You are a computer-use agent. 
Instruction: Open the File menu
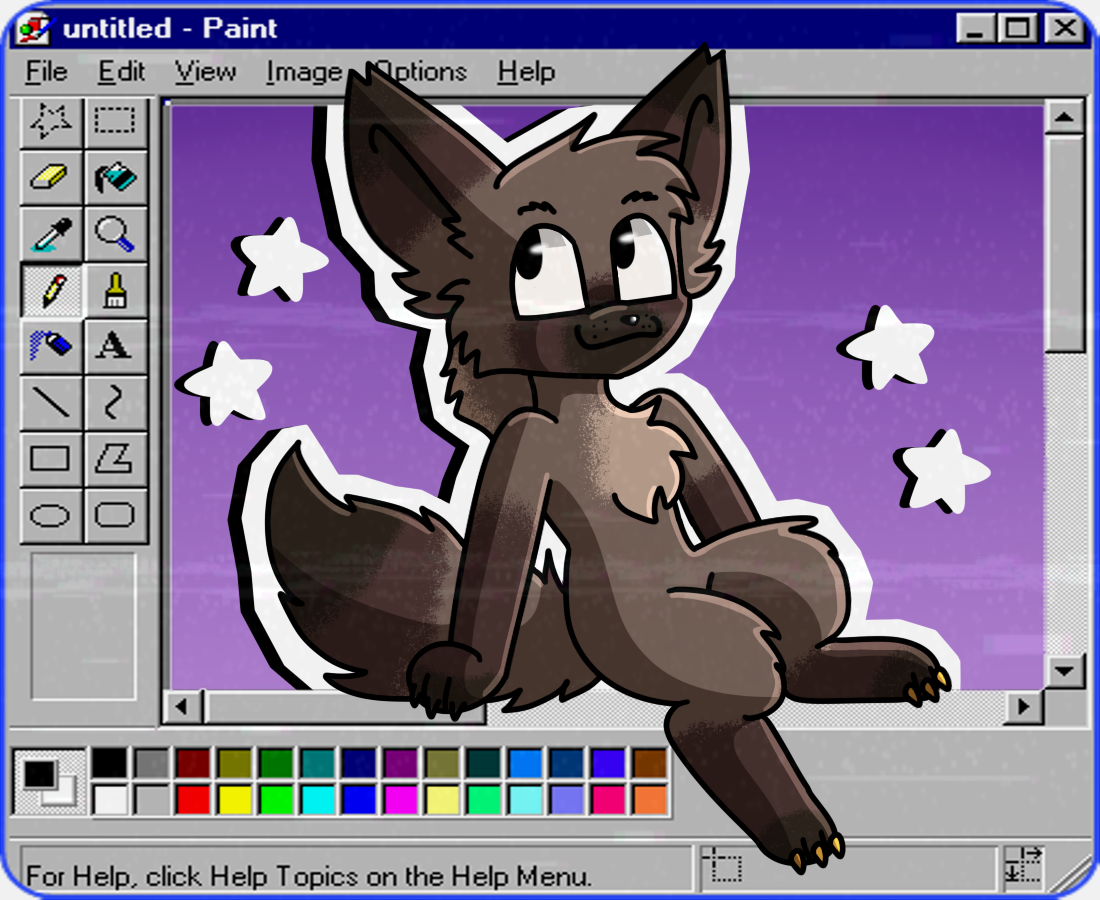coord(46,72)
